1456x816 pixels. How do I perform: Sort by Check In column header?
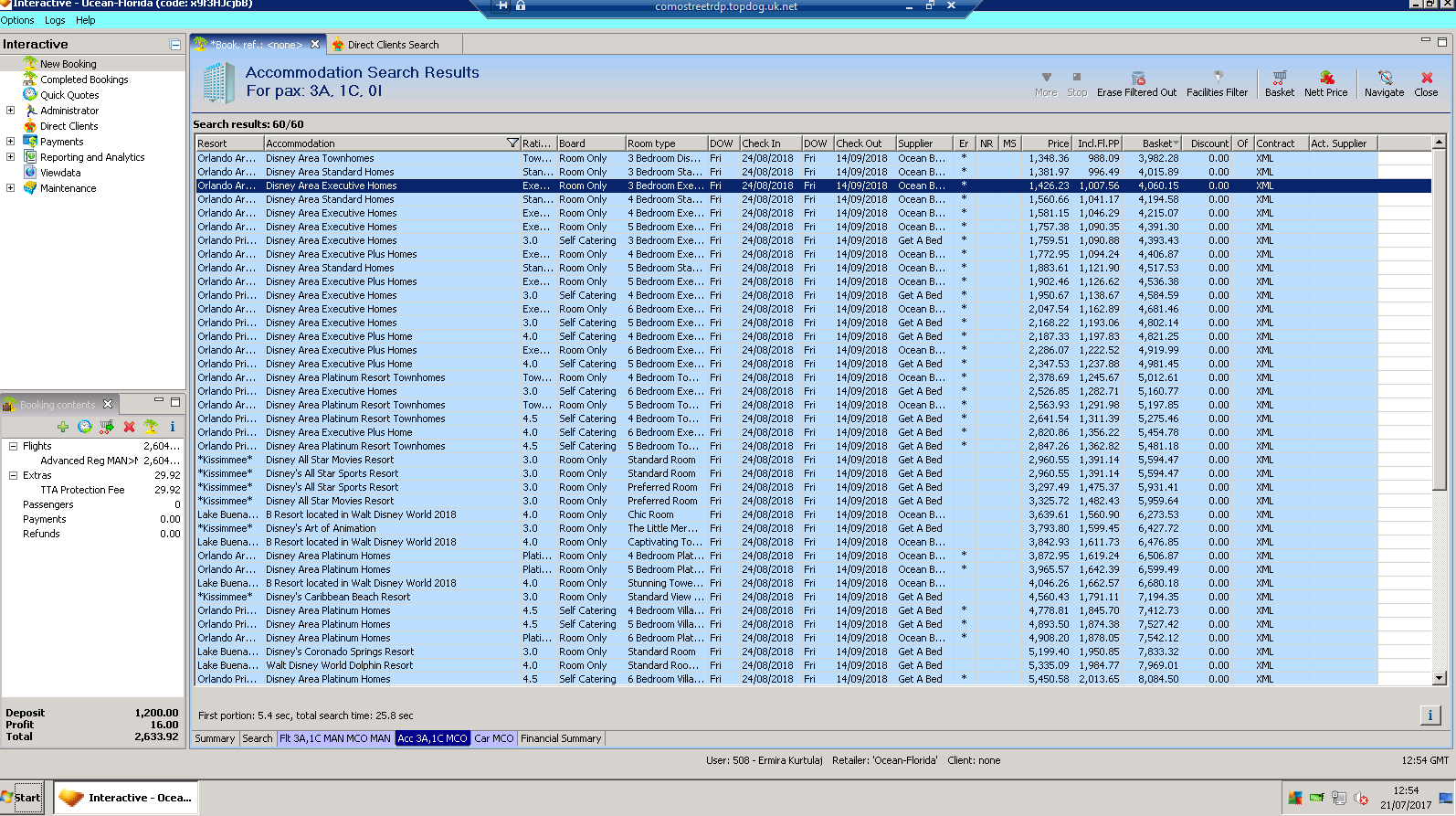click(x=770, y=143)
